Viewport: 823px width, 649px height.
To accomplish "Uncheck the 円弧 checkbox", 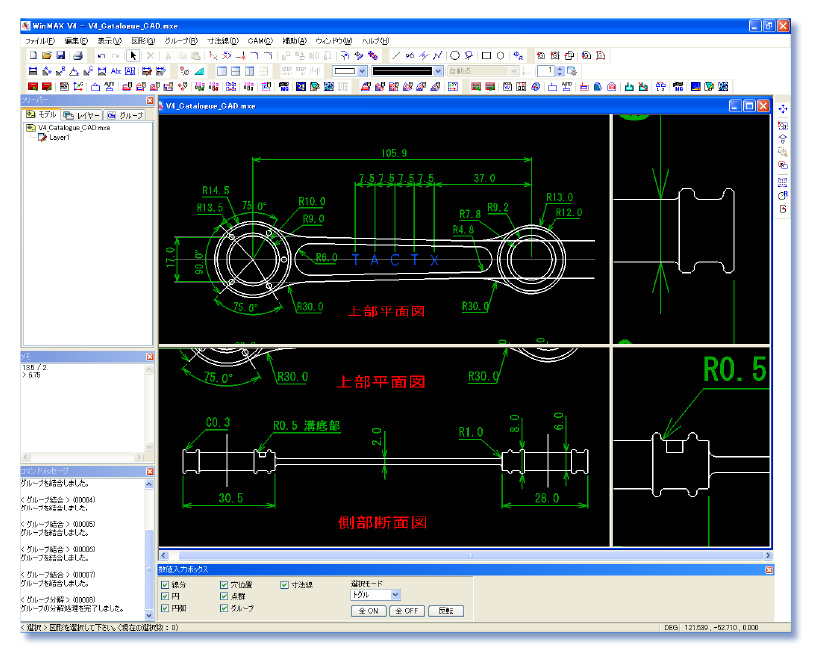I will (165, 608).
